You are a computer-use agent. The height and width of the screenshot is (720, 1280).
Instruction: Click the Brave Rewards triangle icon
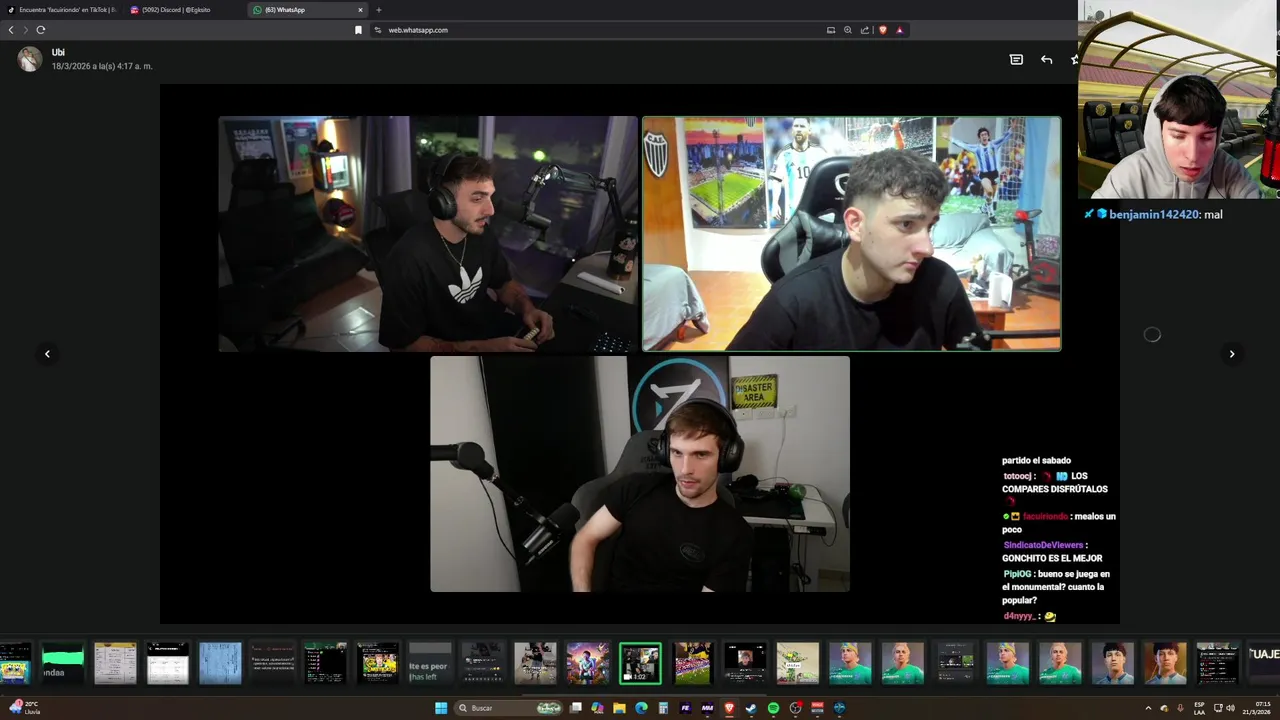[899, 30]
